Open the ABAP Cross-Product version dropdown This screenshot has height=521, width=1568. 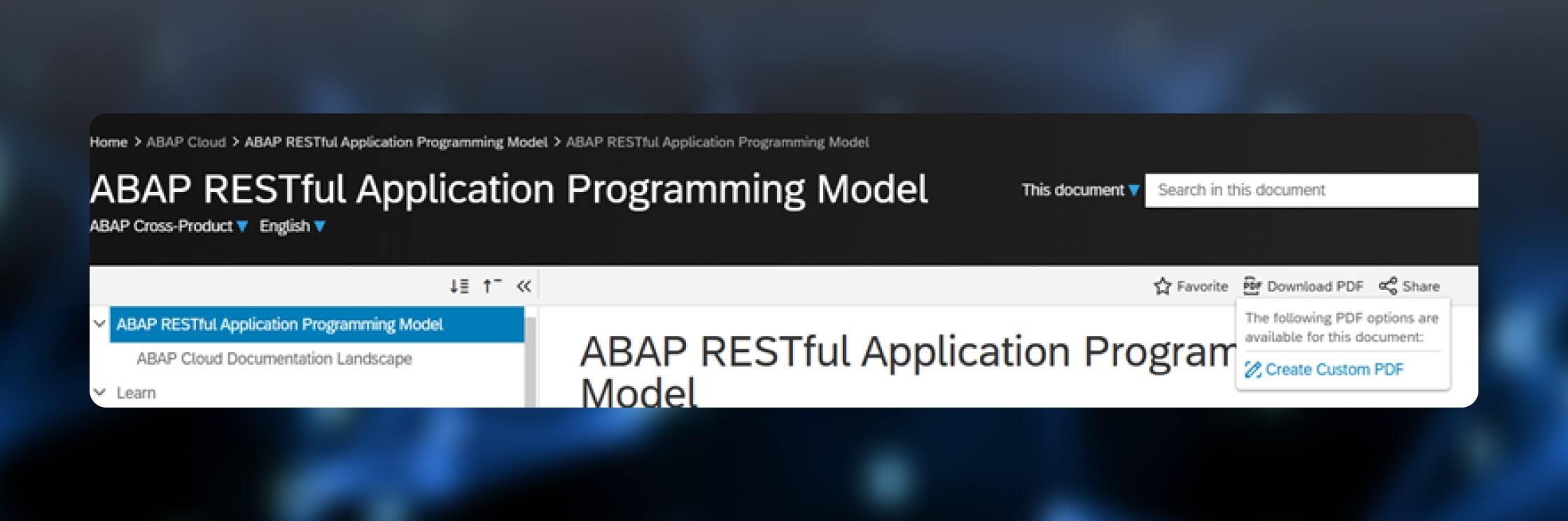(169, 226)
